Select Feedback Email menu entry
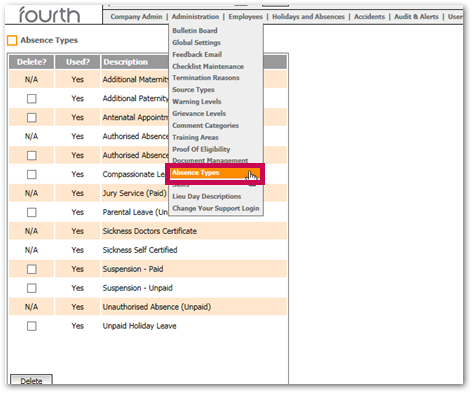 point(197,54)
